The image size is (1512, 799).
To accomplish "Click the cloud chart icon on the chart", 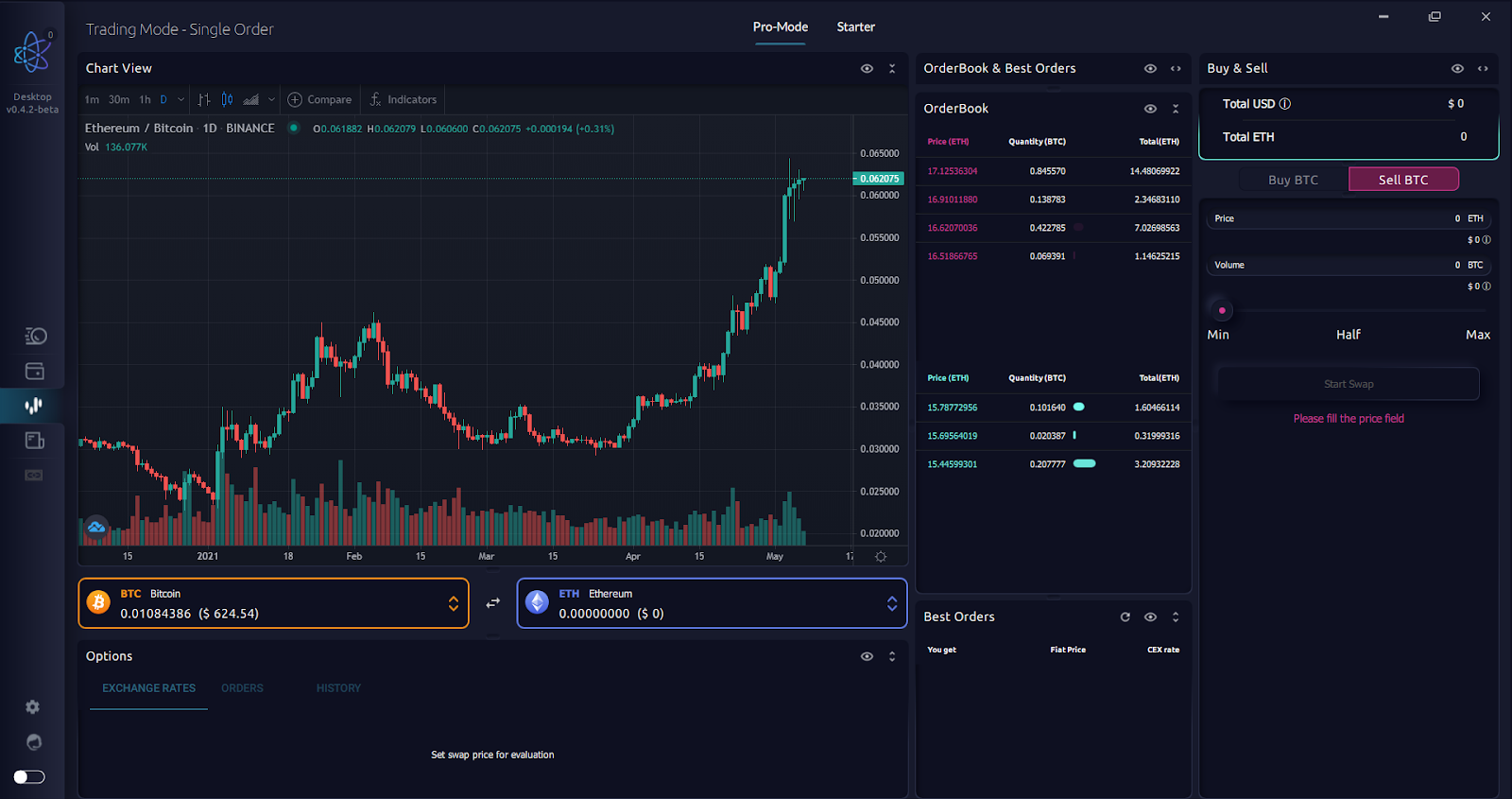I will 96,528.
